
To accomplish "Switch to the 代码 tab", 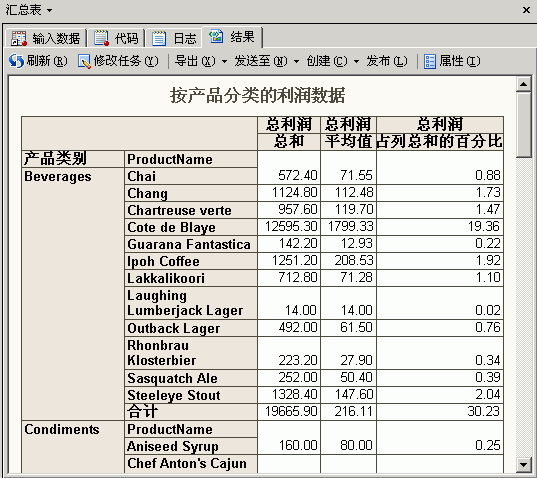I will (x=116, y=38).
